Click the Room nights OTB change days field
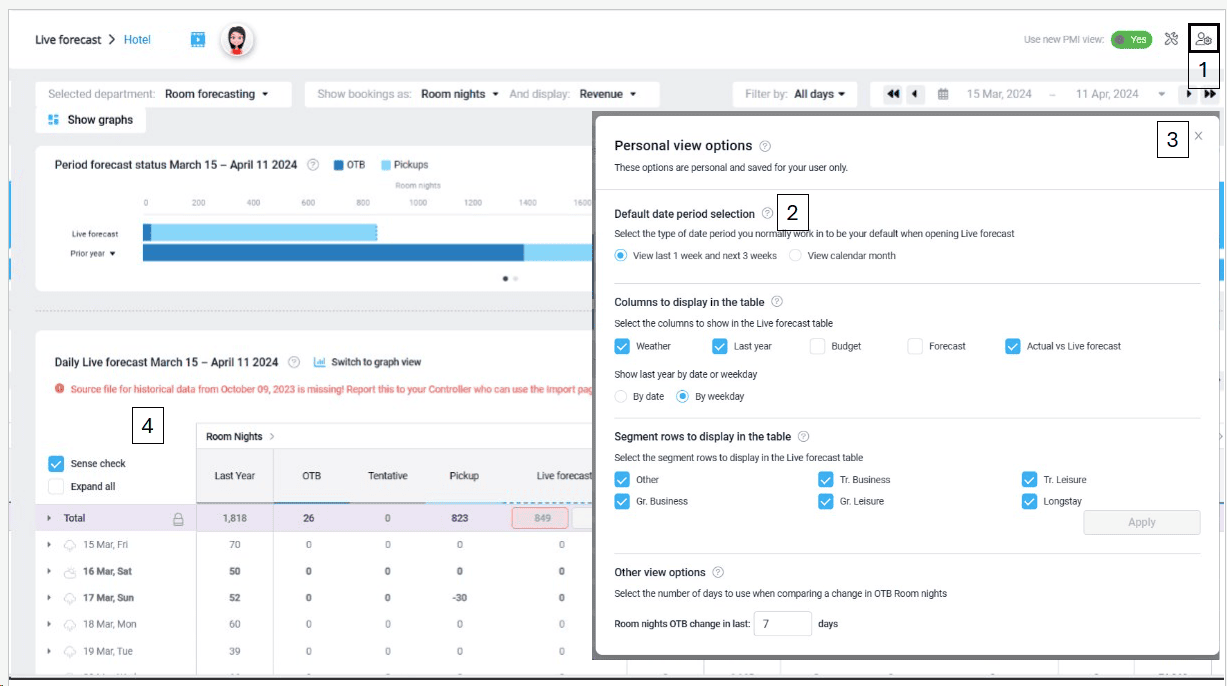The image size is (1227, 686). click(x=782, y=624)
